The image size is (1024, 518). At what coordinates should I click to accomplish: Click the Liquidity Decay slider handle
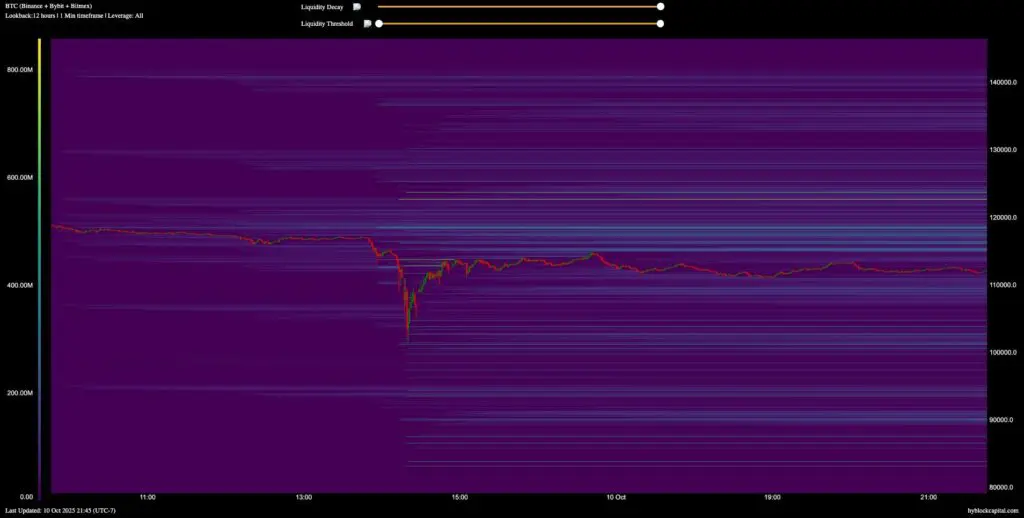point(660,7)
